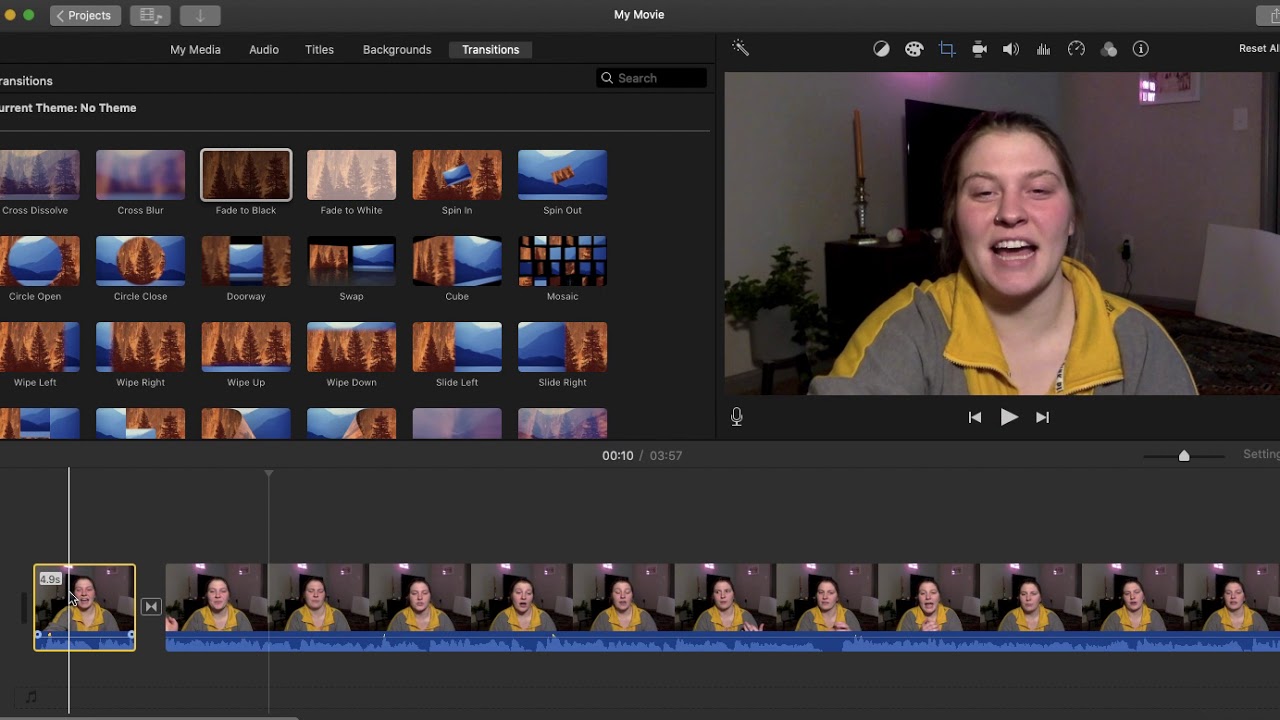
Task: Switch to the My Media tab
Action: pyautogui.click(x=195, y=49)
